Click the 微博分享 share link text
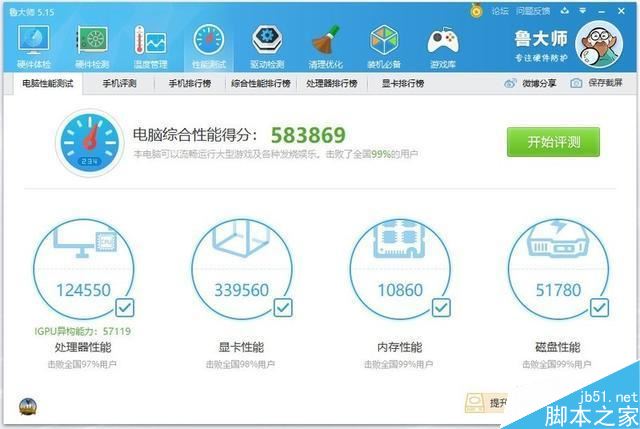 (x=539, y=83)
